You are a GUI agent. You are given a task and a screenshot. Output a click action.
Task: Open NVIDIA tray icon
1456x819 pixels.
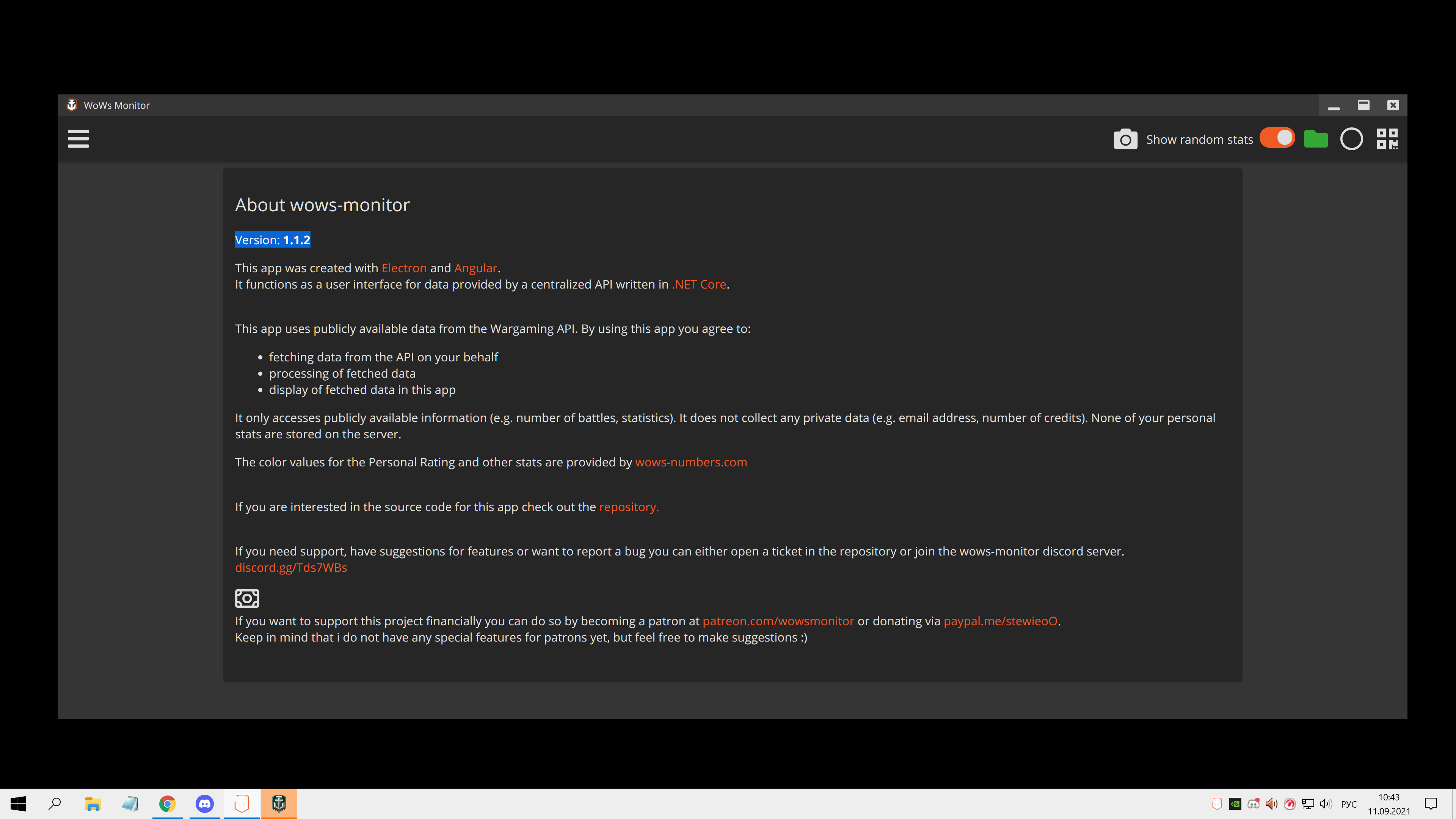pos(1235,804)
